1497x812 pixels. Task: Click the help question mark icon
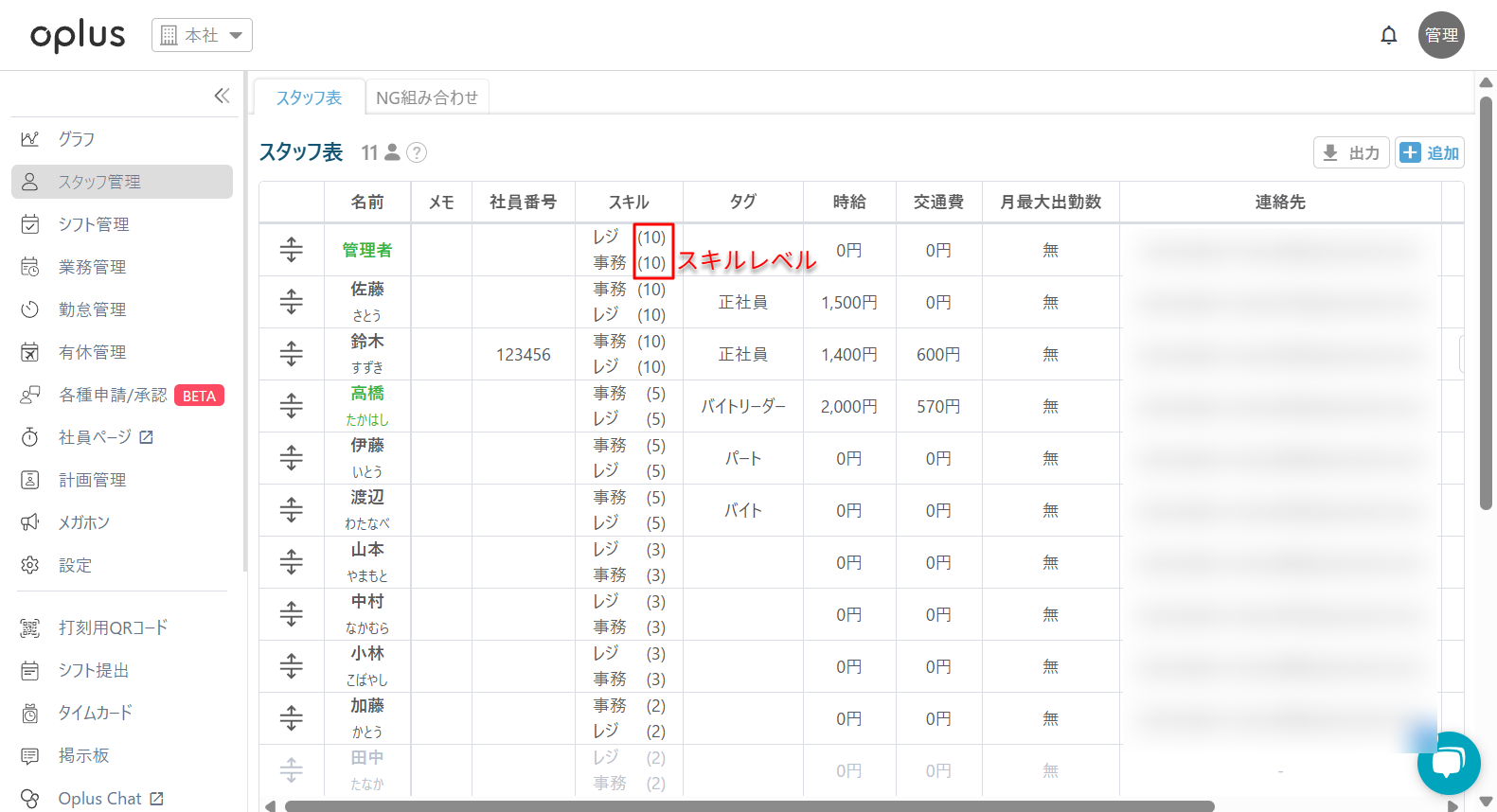[x=417, y=152]
